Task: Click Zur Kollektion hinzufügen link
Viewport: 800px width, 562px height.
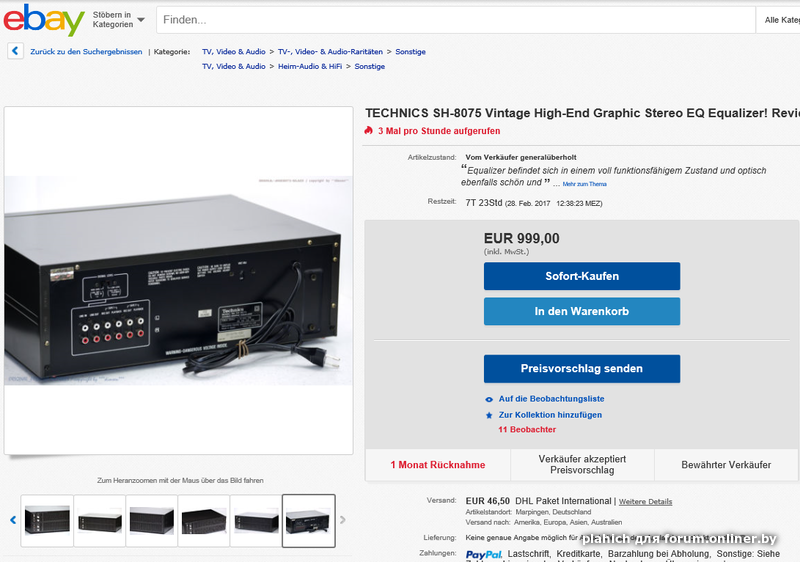Action: (x=550, y=415)
